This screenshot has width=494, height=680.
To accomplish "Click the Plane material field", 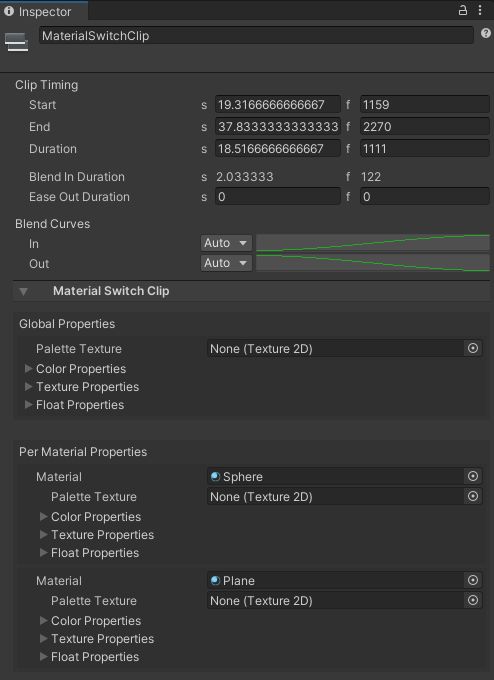I will tap(335, 581).
